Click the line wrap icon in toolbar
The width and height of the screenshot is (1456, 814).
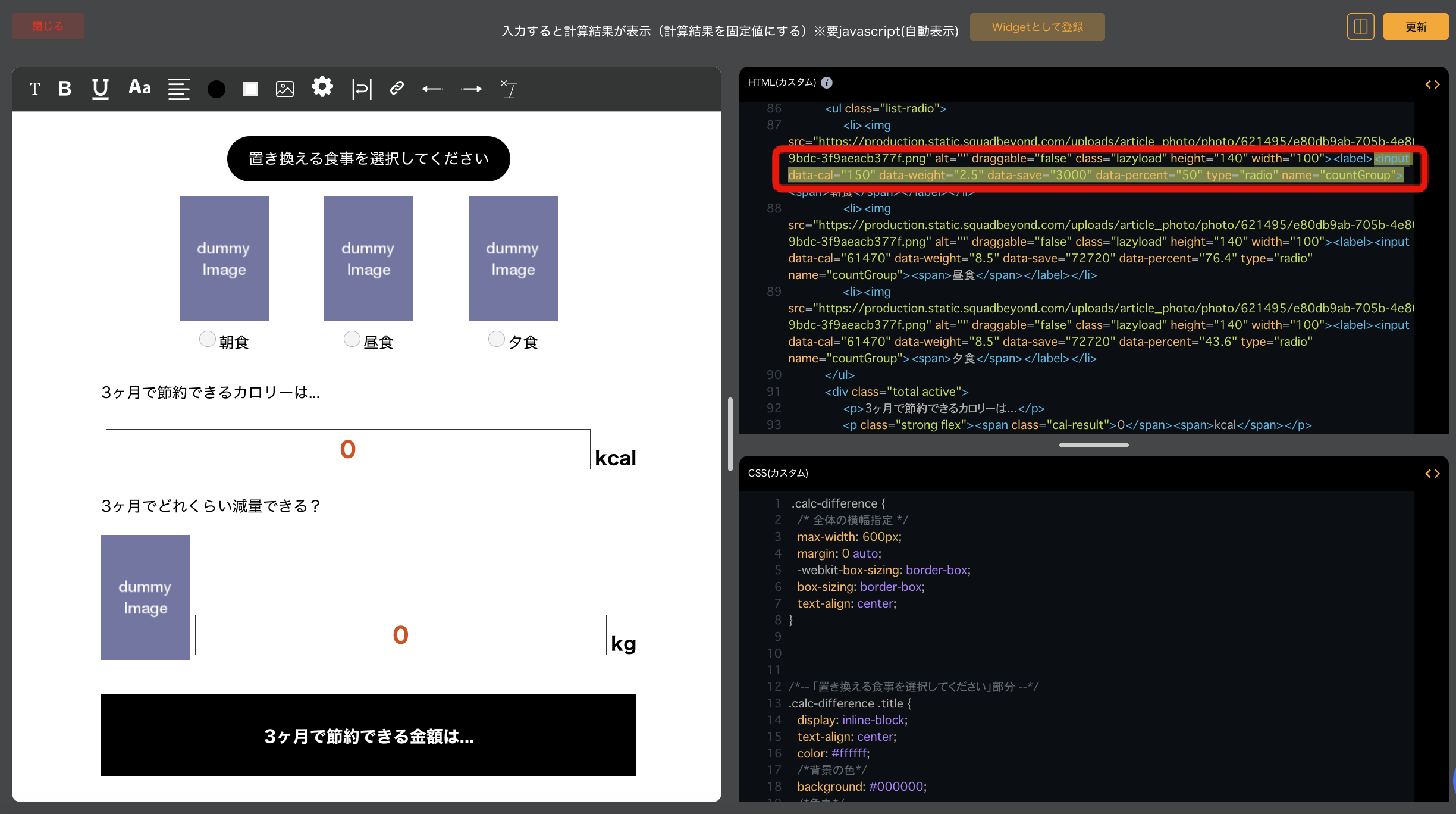362,89
